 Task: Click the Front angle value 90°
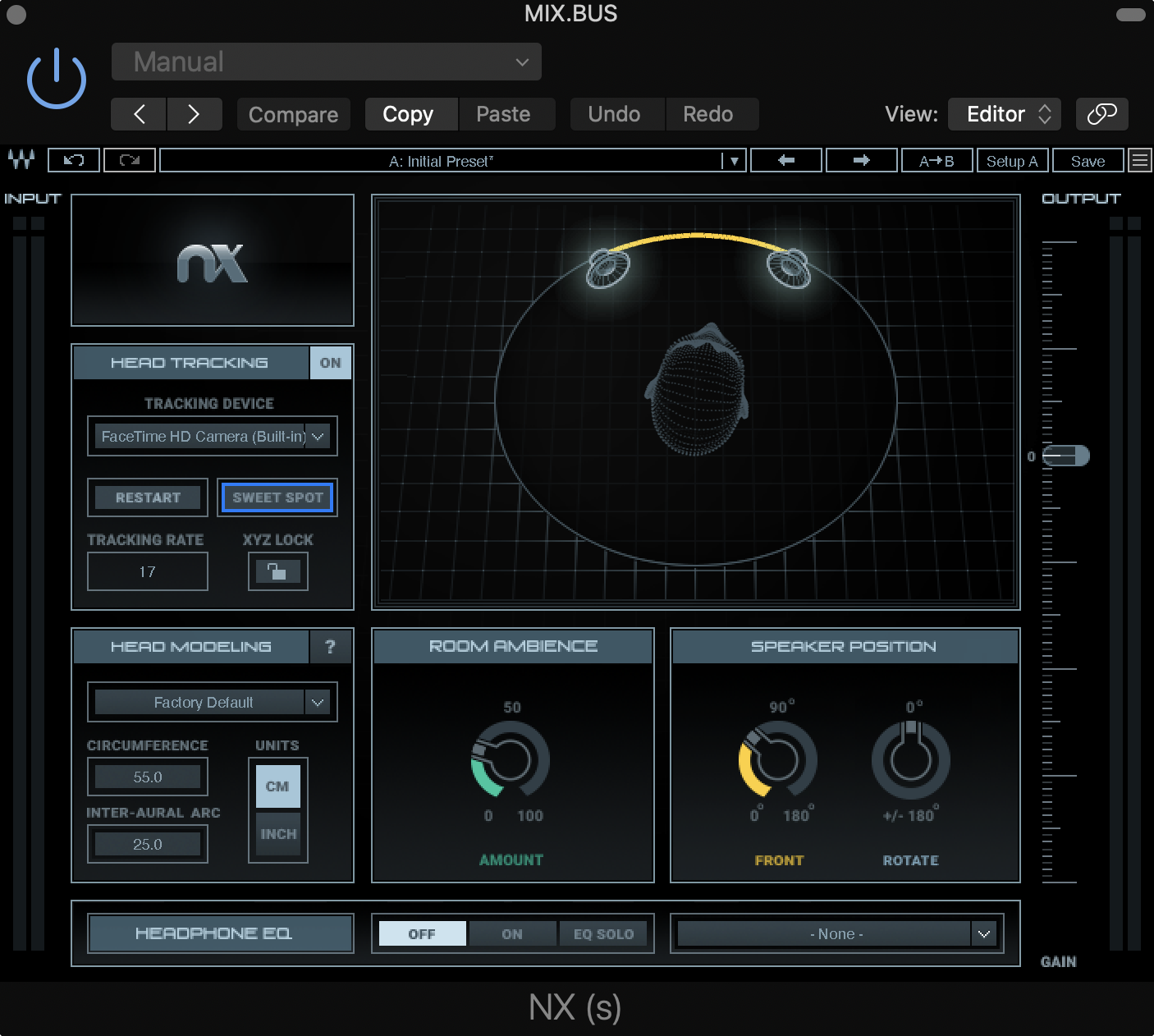(781, 707)
